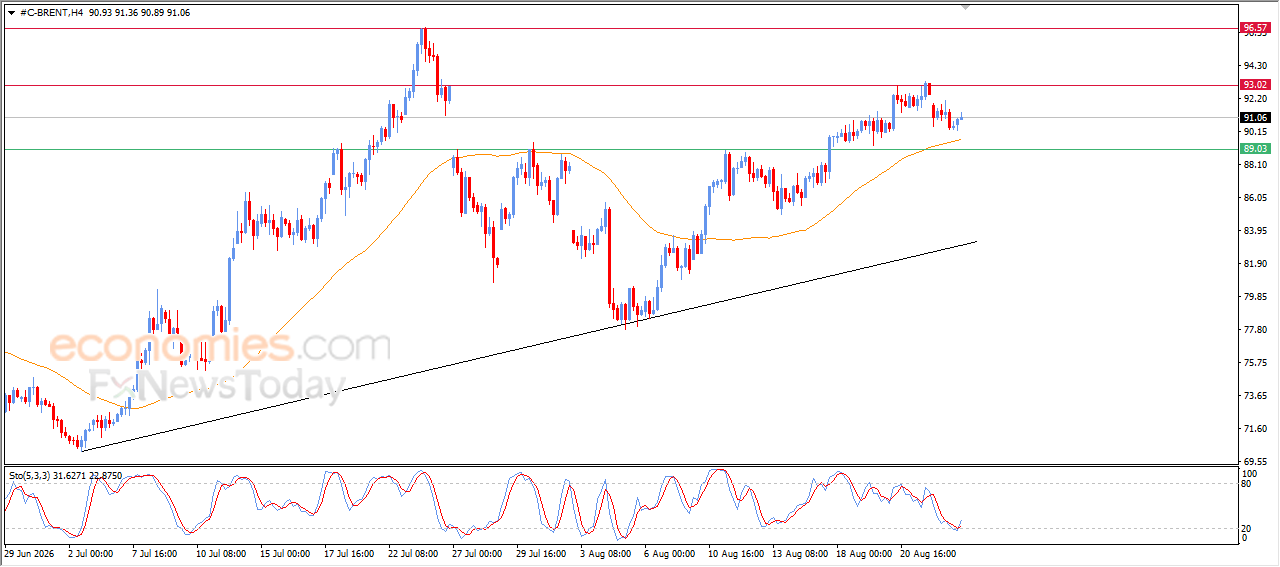Click the 80 level on stochastic scale
This screenshot has width=1280, height=567.
coord(1246,484)
